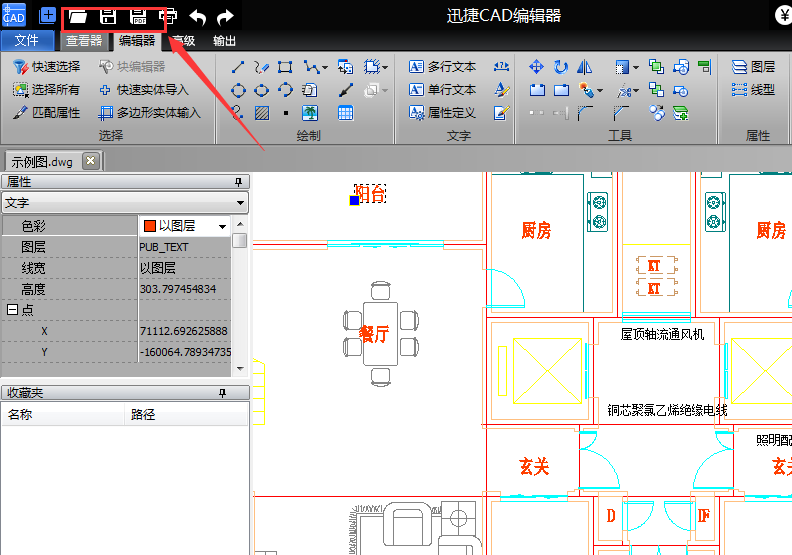Click 多边形实体输入 button
The image size is (792, 555).
tap(150, 113)
